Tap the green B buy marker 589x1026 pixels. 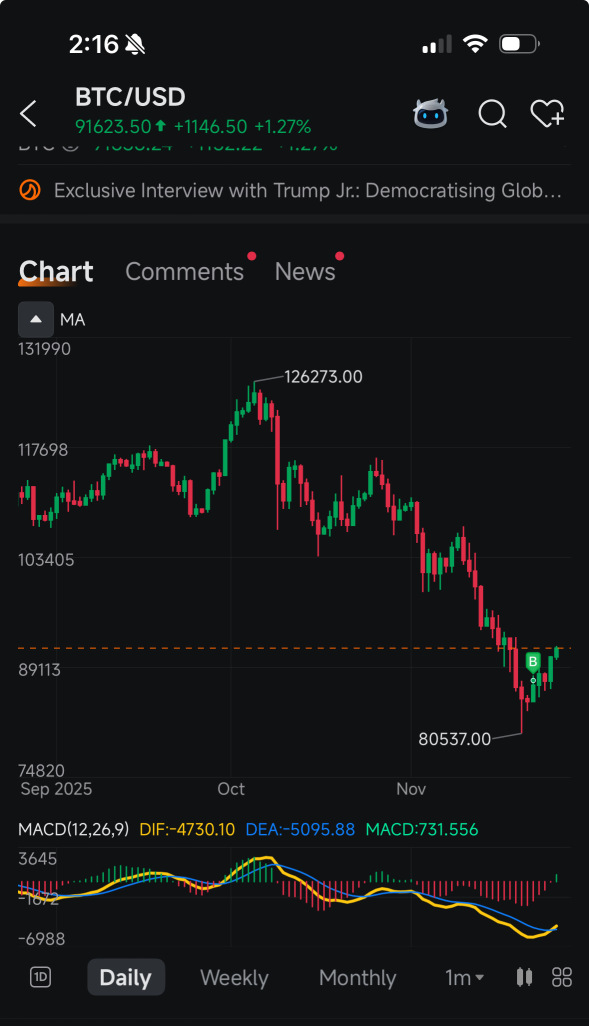[x=533, y=662]
